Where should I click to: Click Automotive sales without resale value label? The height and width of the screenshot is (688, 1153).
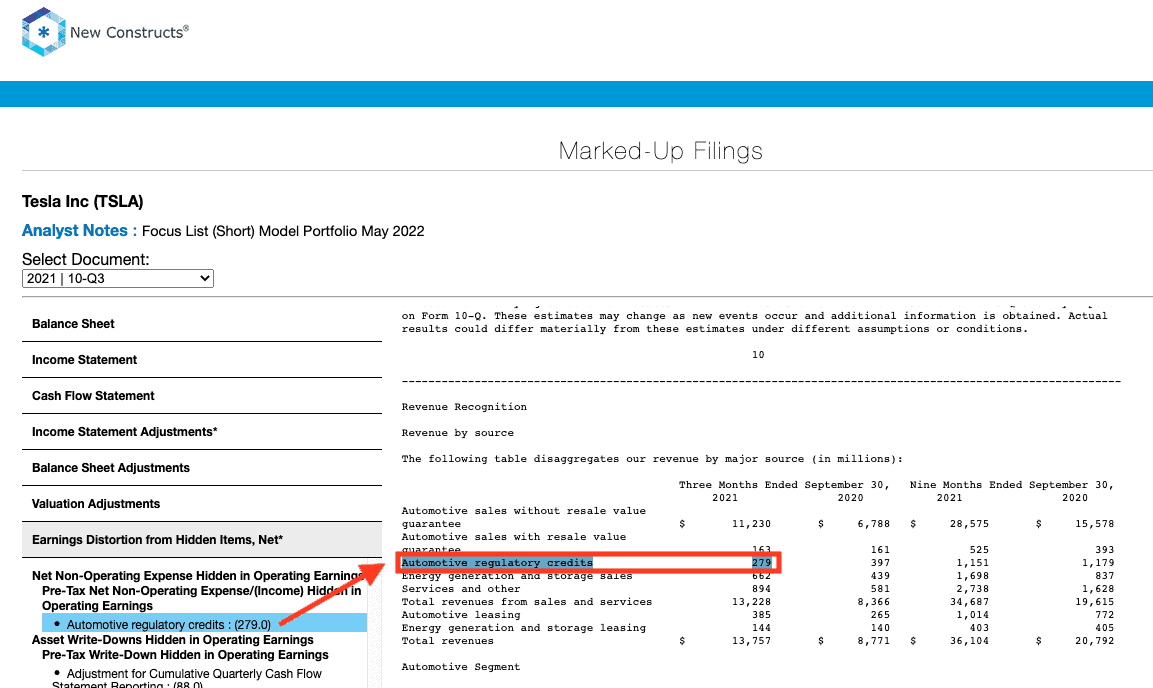click(524, 517)
